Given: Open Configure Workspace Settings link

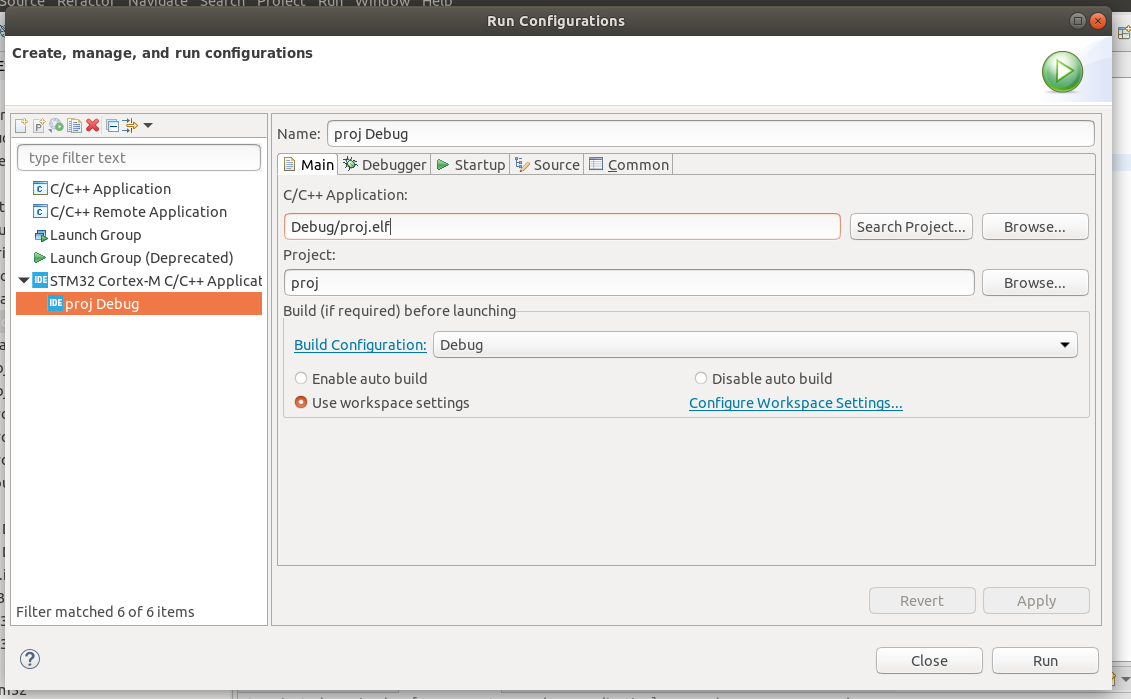Looking at the screenshot, I should (795, 402).
